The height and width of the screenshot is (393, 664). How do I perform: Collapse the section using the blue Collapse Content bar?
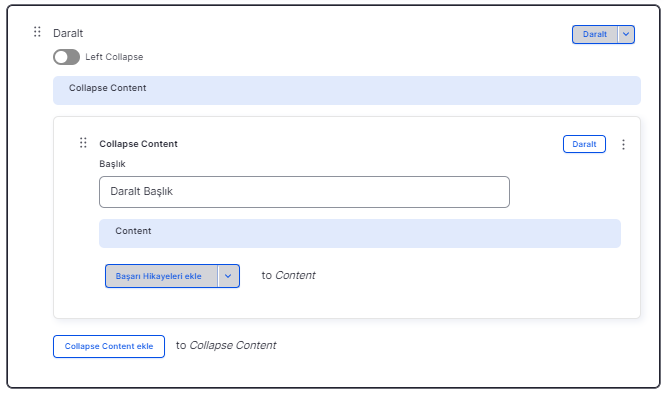pyautogui.click(x=347, y=90)
